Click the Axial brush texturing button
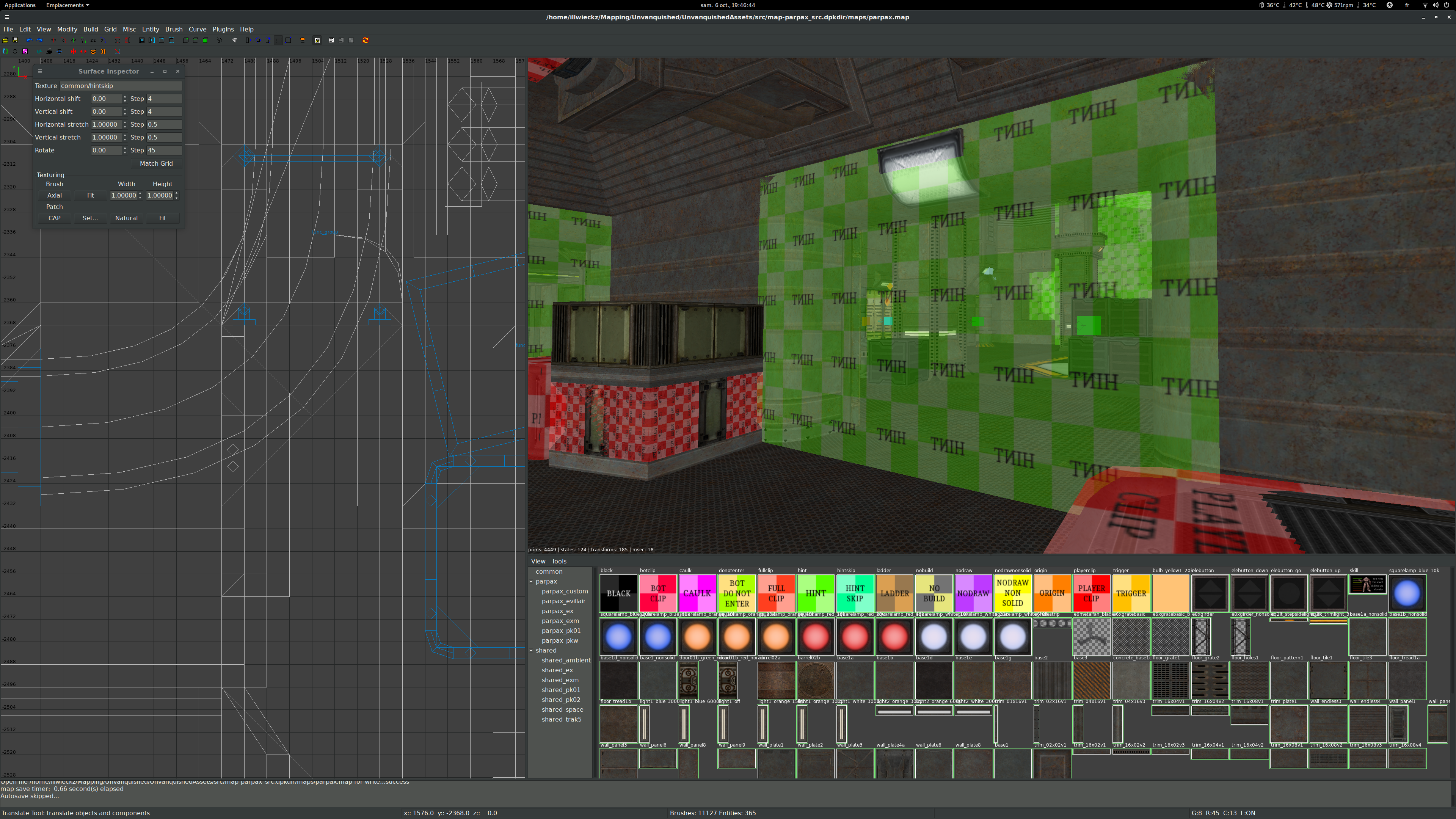The height and width of the screenshot is (819, 1456). 54,196
